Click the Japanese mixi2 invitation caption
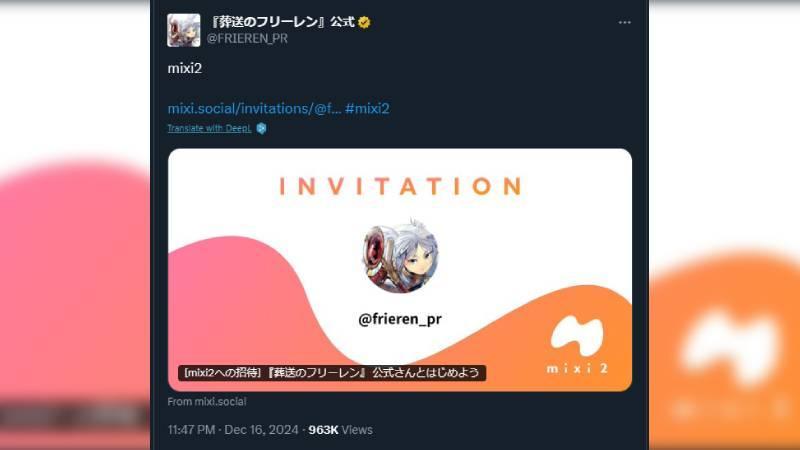This screenshot has width=800, height=450. tap(332, 372)
